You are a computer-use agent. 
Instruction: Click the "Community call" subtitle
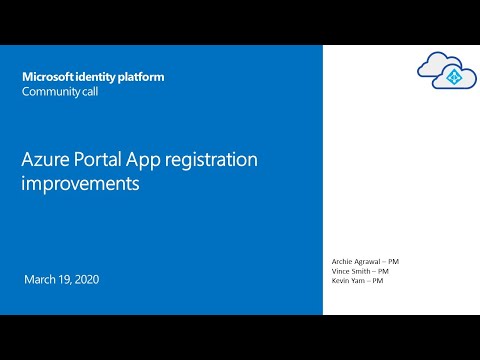(x=60, y=91)
